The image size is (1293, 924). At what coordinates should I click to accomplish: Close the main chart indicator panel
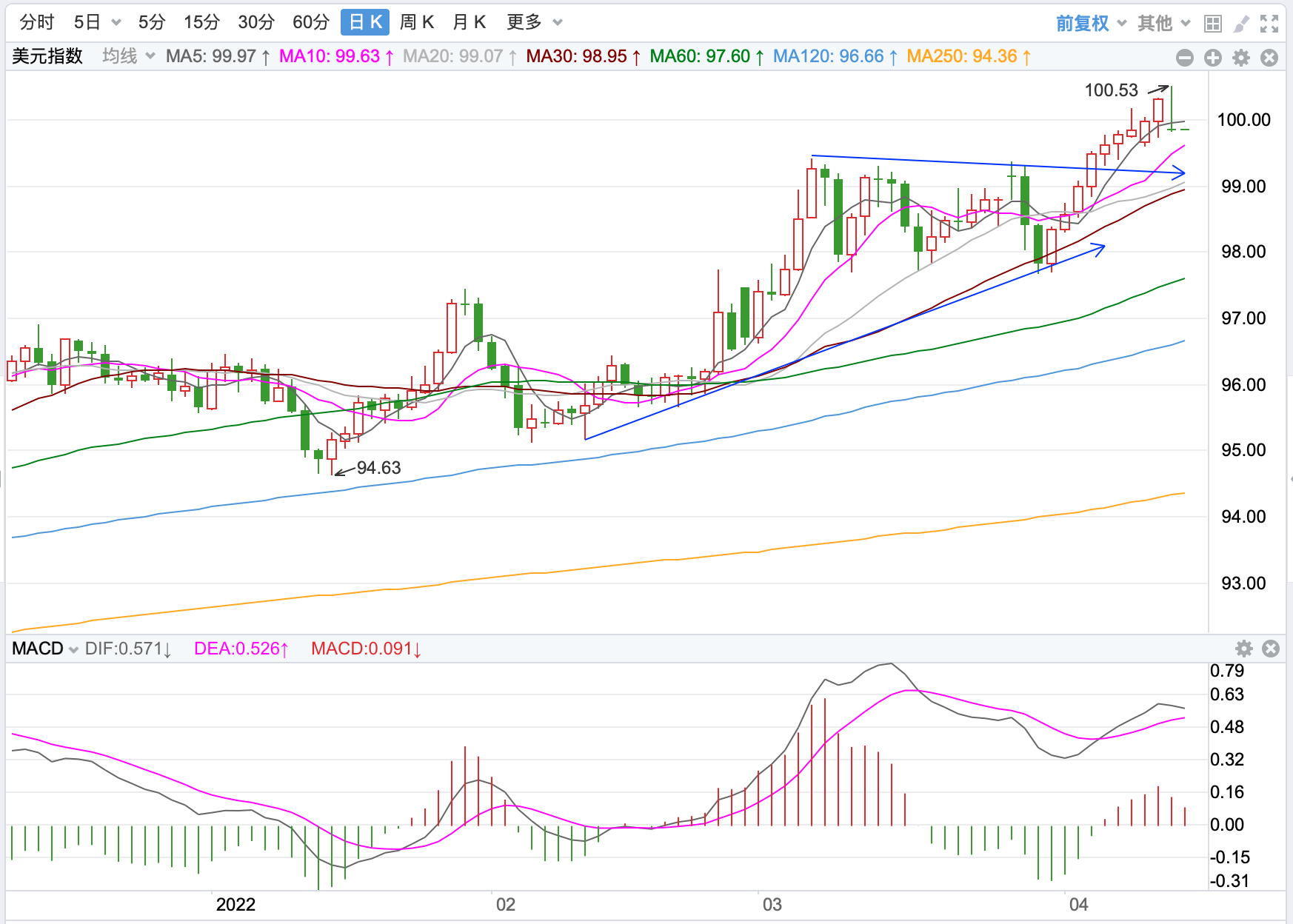point(1269,58)
